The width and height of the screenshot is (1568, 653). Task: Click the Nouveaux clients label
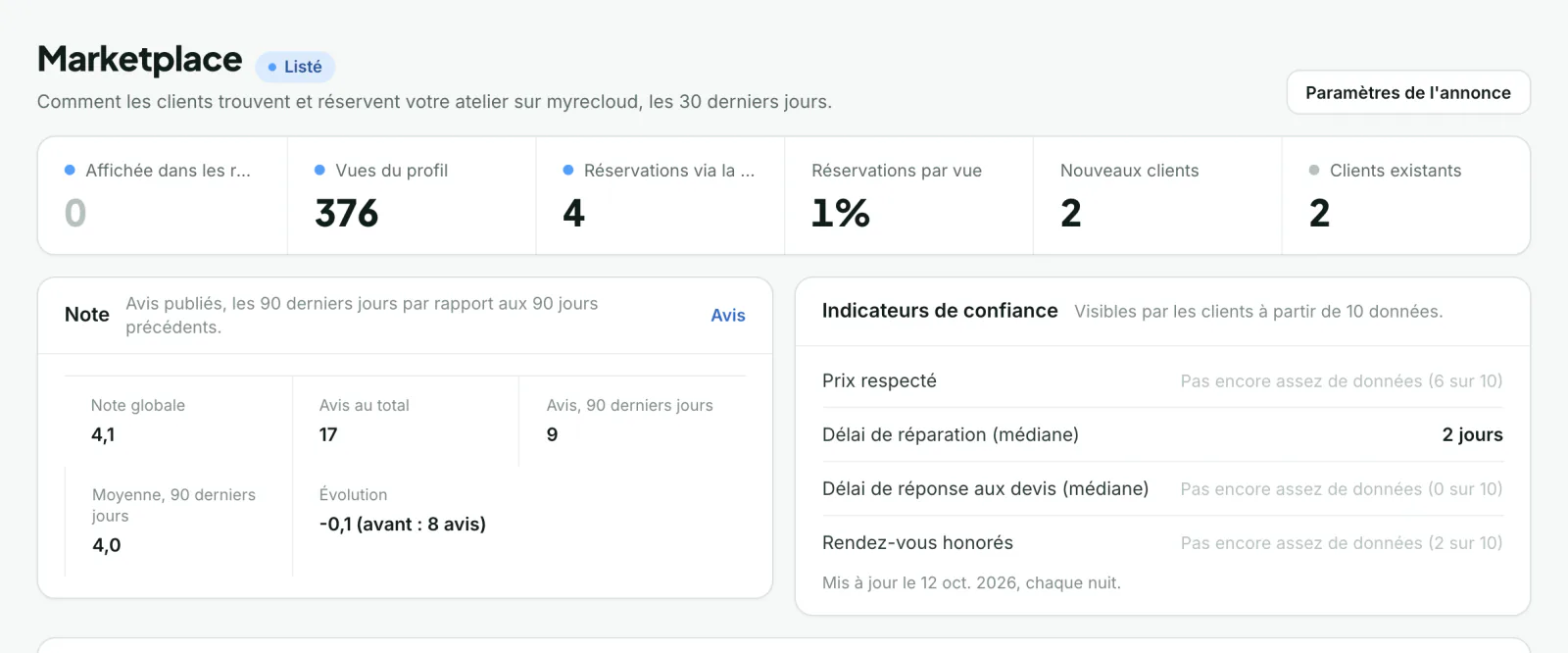tap(1129, 171)
